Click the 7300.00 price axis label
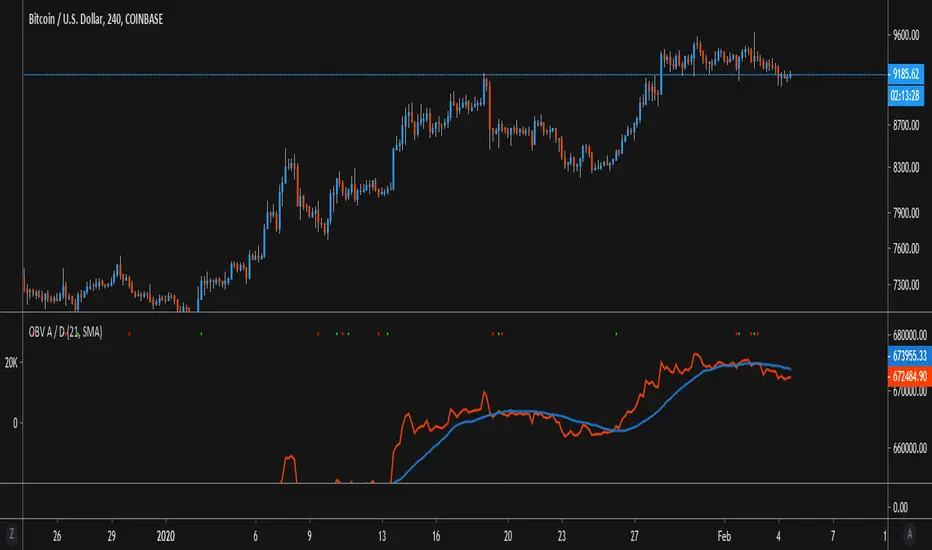The image size is (932, 550). click(910, 285)
